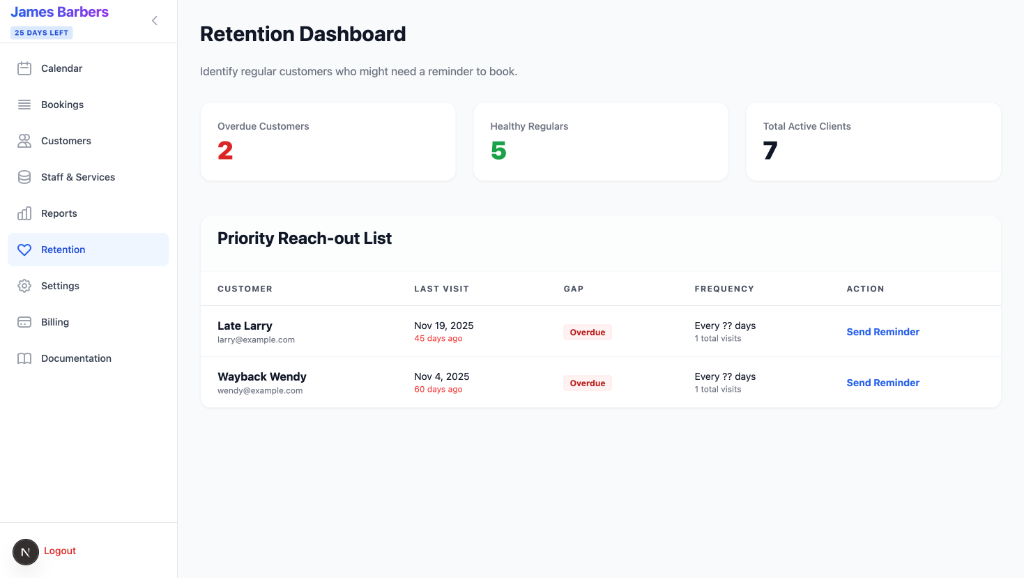The width and height of the screenshot is (1024, 578).
Task: Select the Staff & Services icon
Action: [x=24, y=177]
